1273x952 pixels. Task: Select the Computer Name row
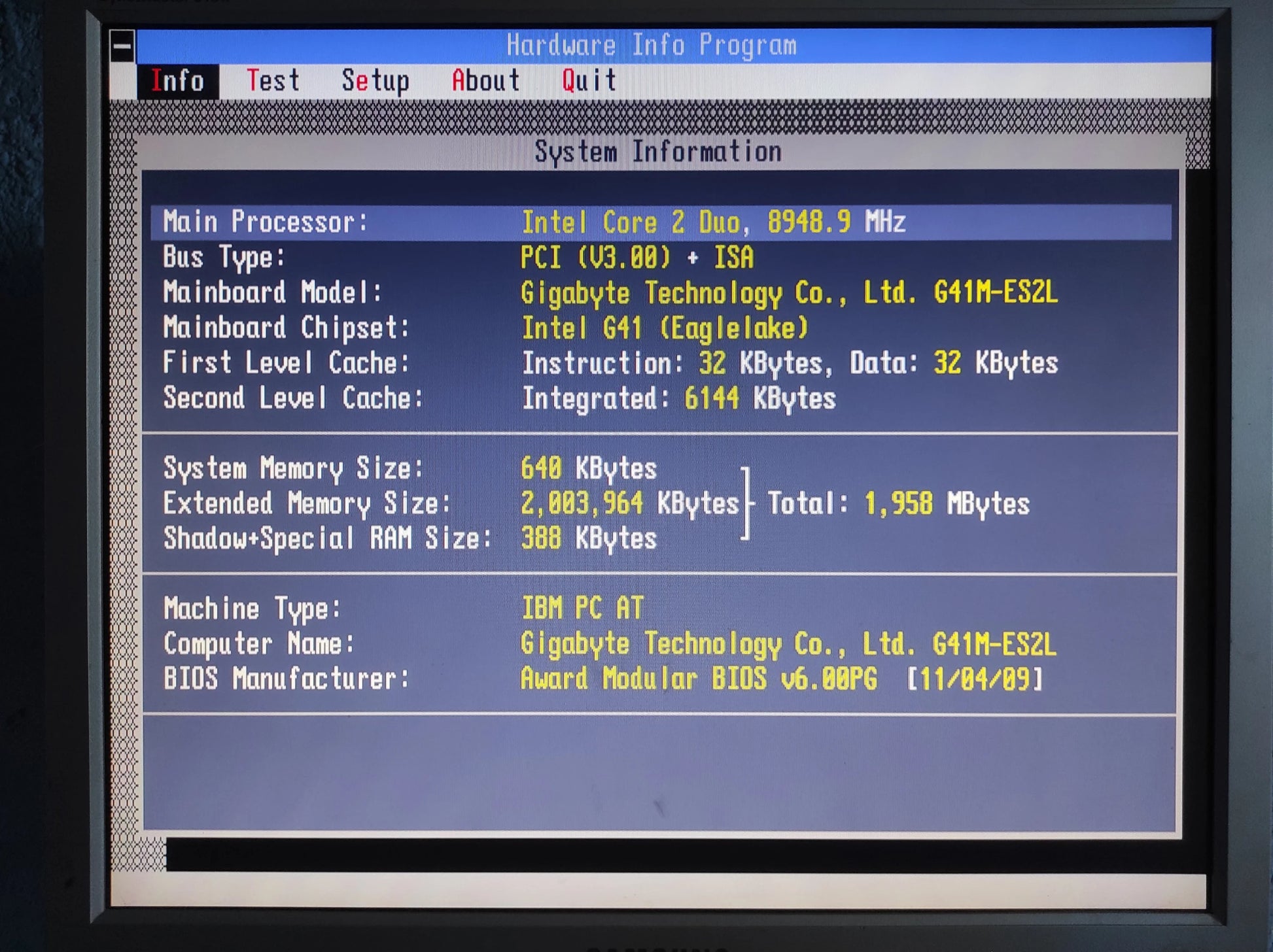click(661, 644)
